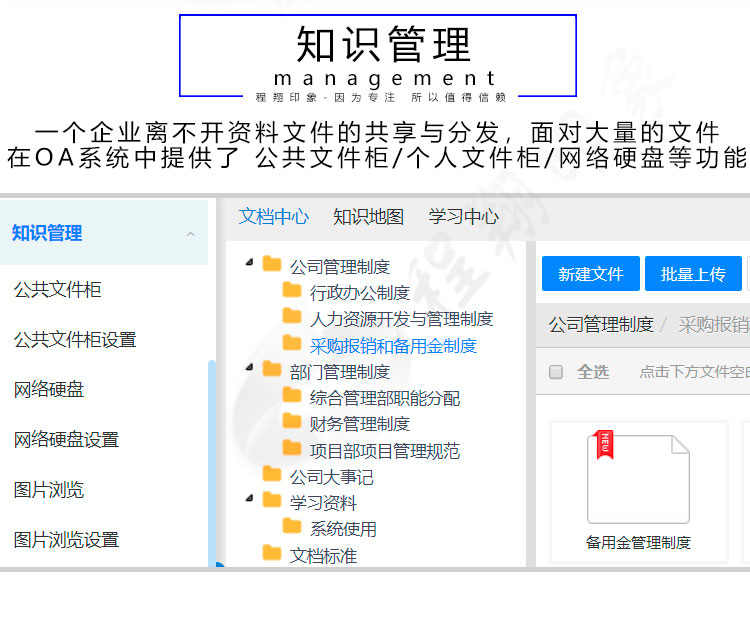
Task: Click the 公司管理制度 folder icon
Action: click(272, 264)
